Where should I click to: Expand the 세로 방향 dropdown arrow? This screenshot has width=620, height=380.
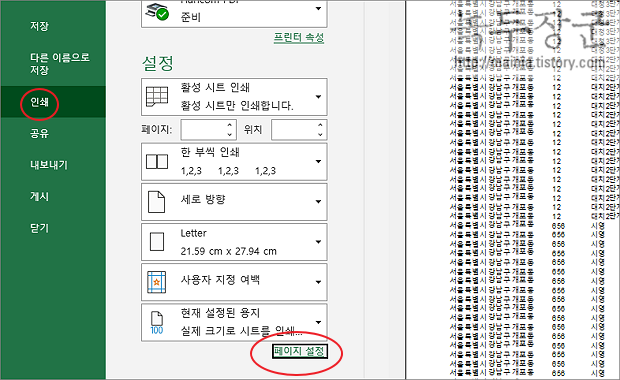click(x=318, y=202)
